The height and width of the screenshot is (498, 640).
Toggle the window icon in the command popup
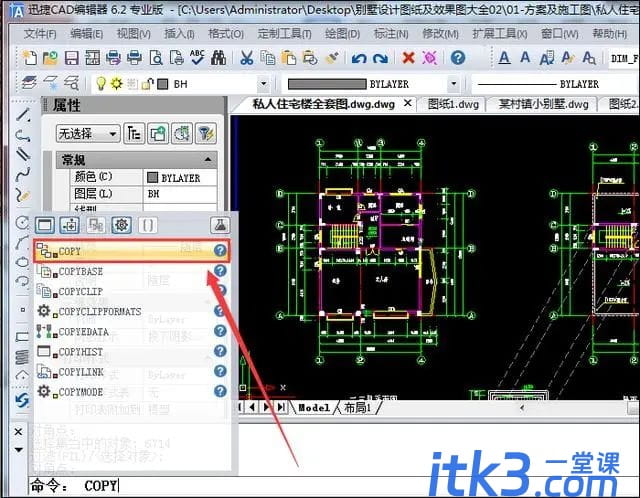[44, 225]
